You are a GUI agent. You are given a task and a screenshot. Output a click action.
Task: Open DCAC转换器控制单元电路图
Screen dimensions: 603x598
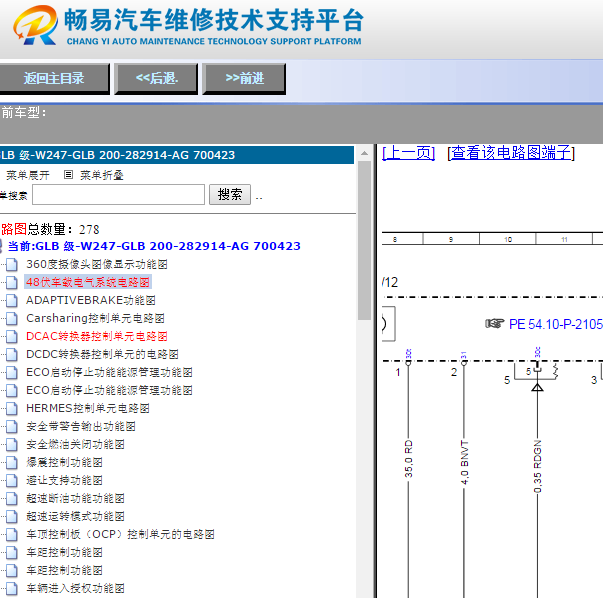pos(97,336)
